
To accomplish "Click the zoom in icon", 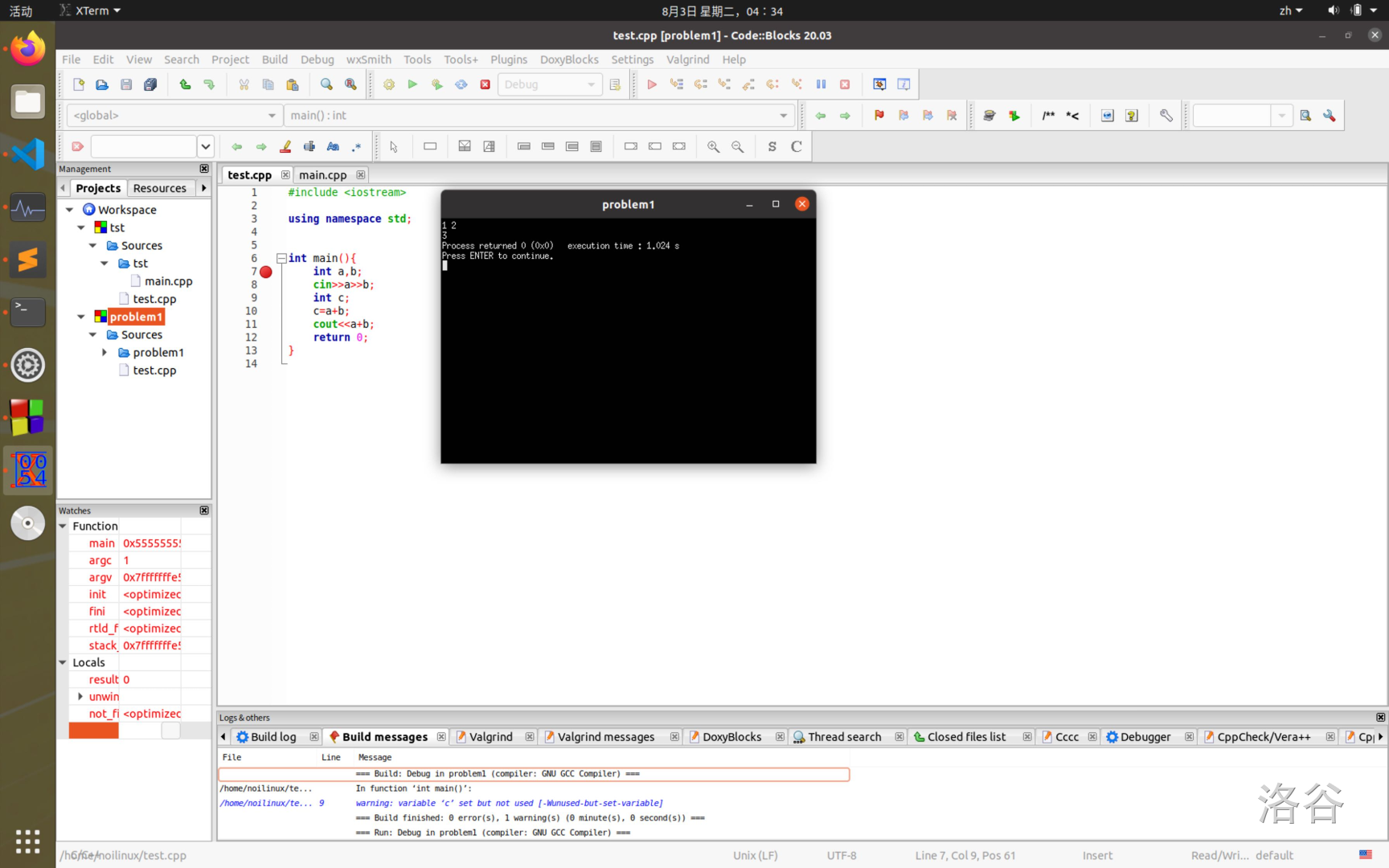I will pos(713,146).
